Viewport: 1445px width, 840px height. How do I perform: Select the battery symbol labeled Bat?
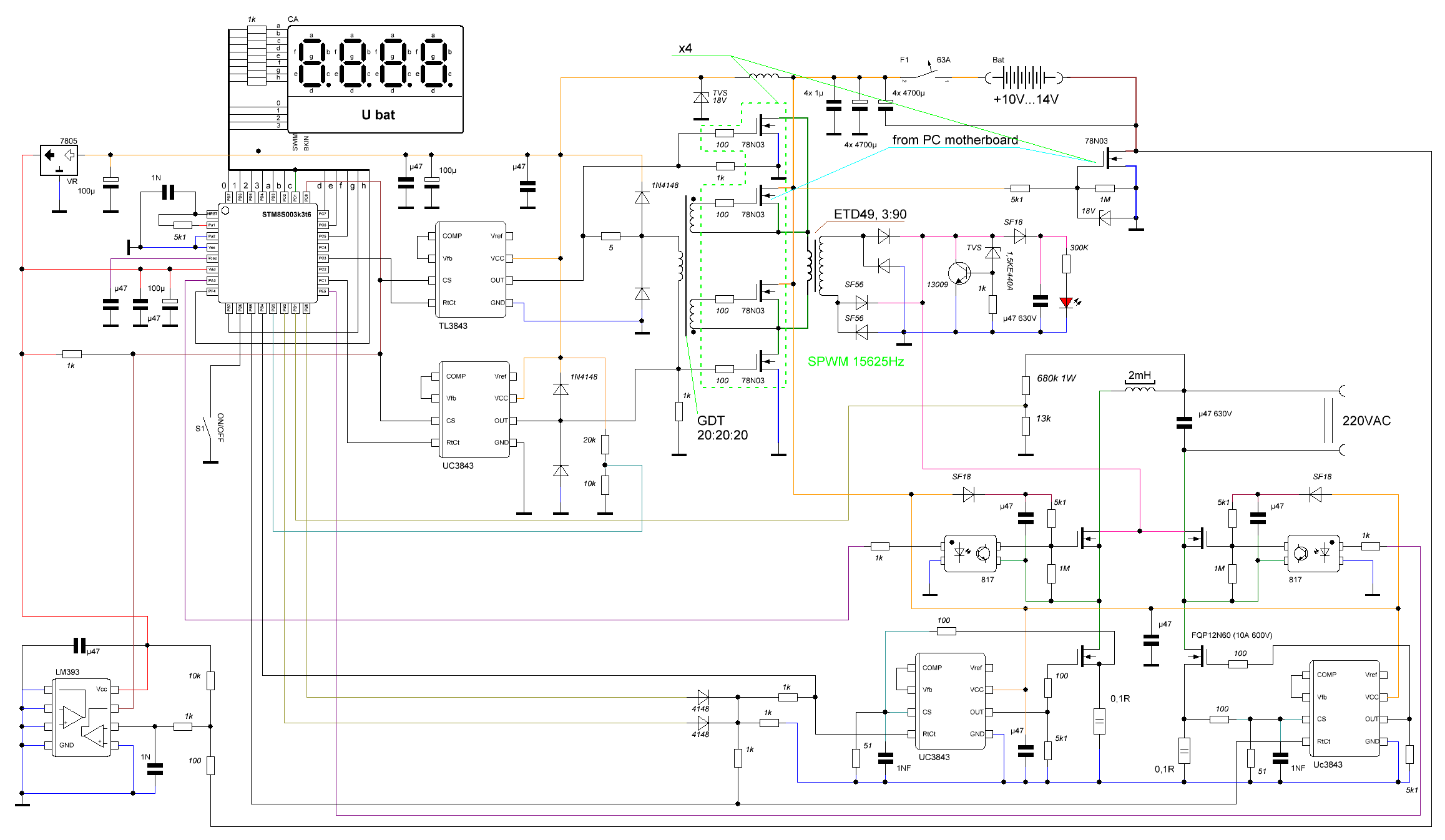tap(1024, 78)
